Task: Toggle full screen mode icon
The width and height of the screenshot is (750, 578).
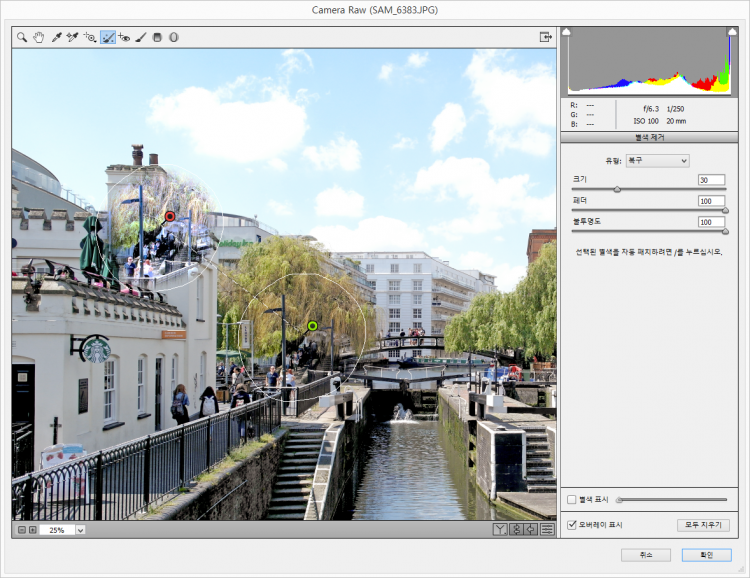Action: click(546, 37)
